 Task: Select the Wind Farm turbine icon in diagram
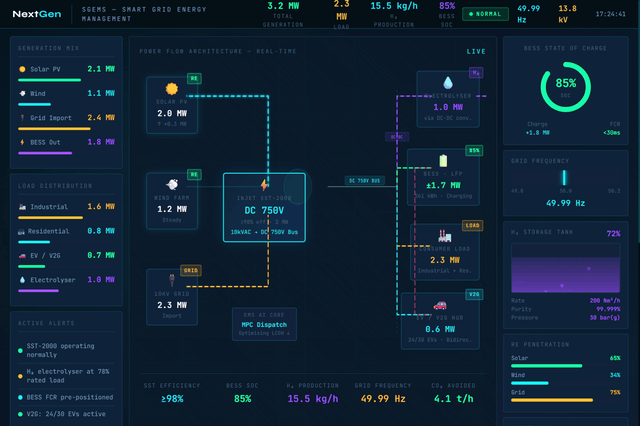172,184
